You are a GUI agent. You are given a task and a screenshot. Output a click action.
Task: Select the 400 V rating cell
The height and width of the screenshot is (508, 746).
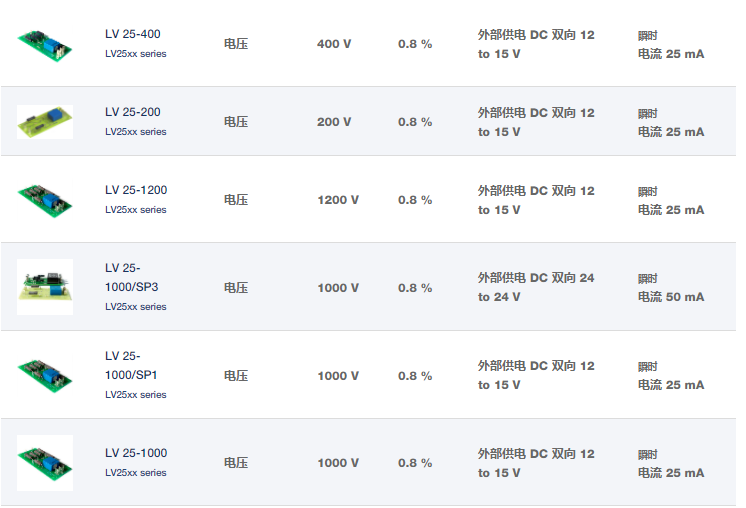click(334, 44)
